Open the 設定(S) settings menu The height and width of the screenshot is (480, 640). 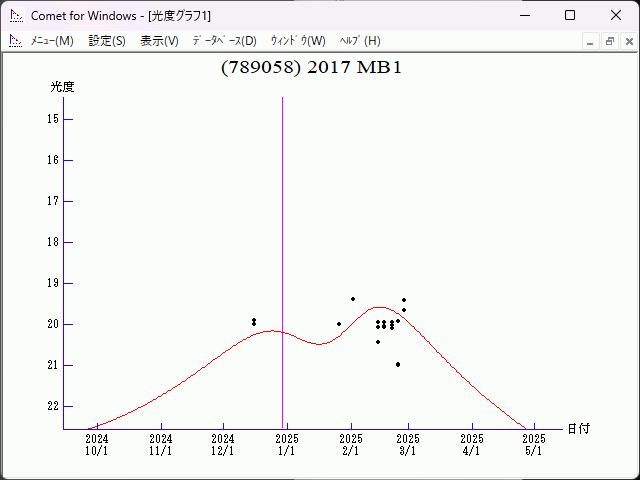(x=107, y=41)
